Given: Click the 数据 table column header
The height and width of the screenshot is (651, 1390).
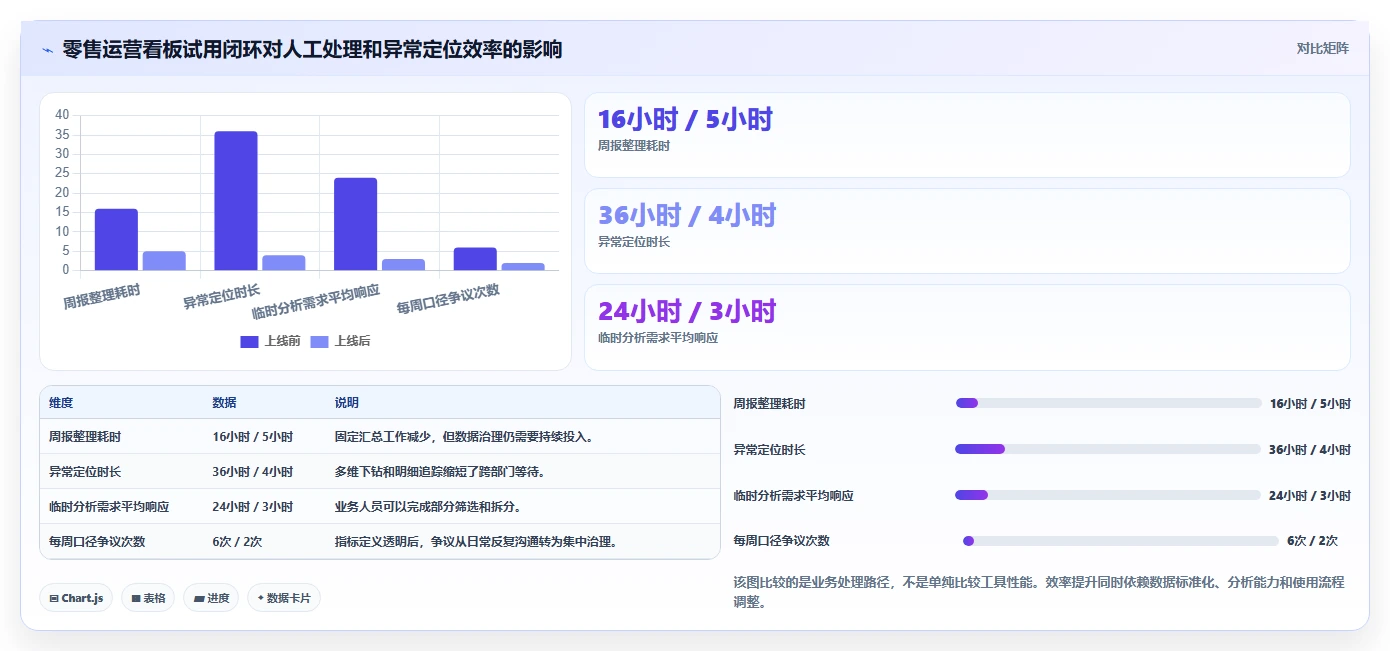Looking at the screenshot, I should (x=224, y=403).
